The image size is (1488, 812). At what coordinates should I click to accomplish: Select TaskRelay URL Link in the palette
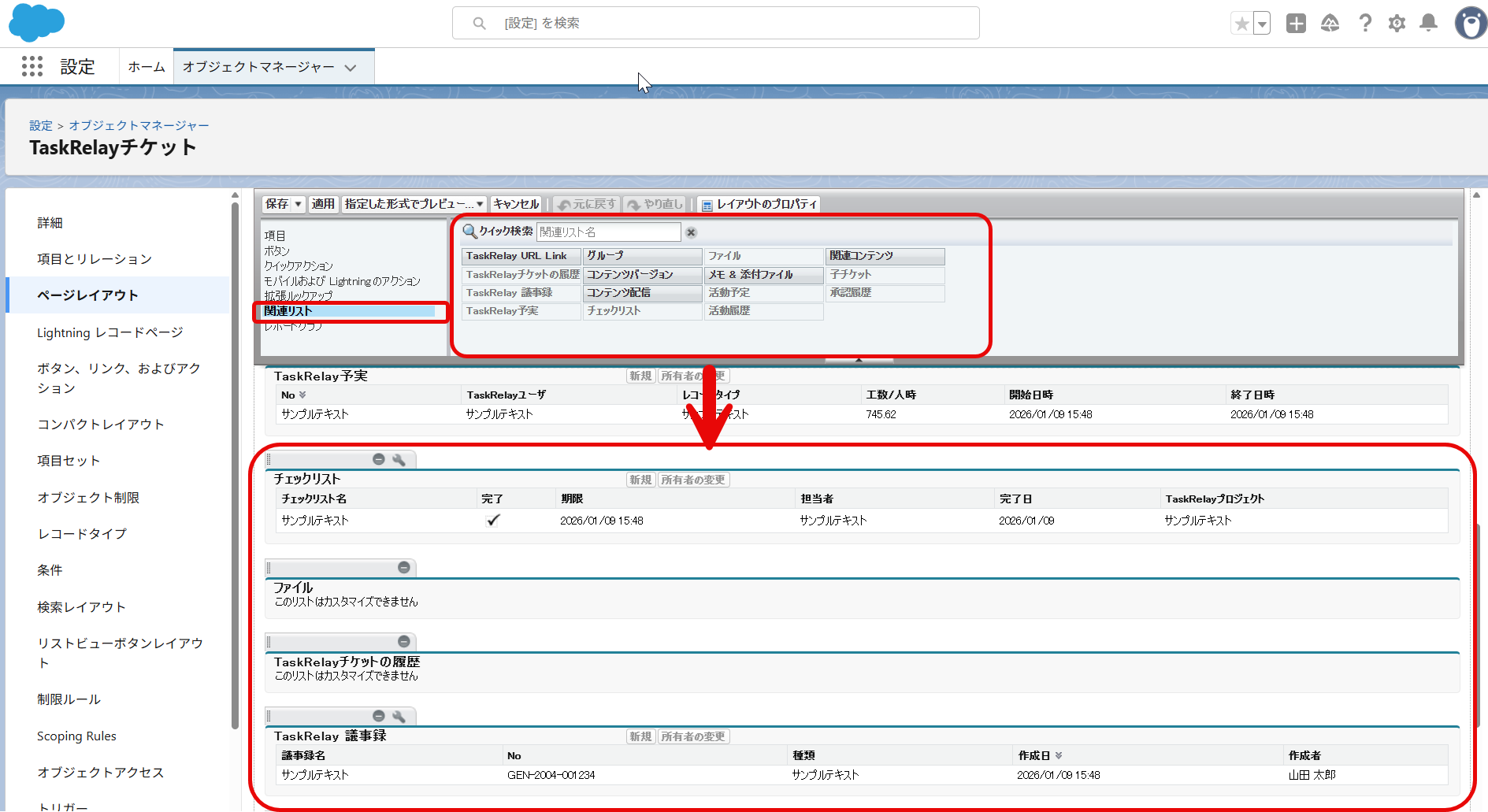521,256
